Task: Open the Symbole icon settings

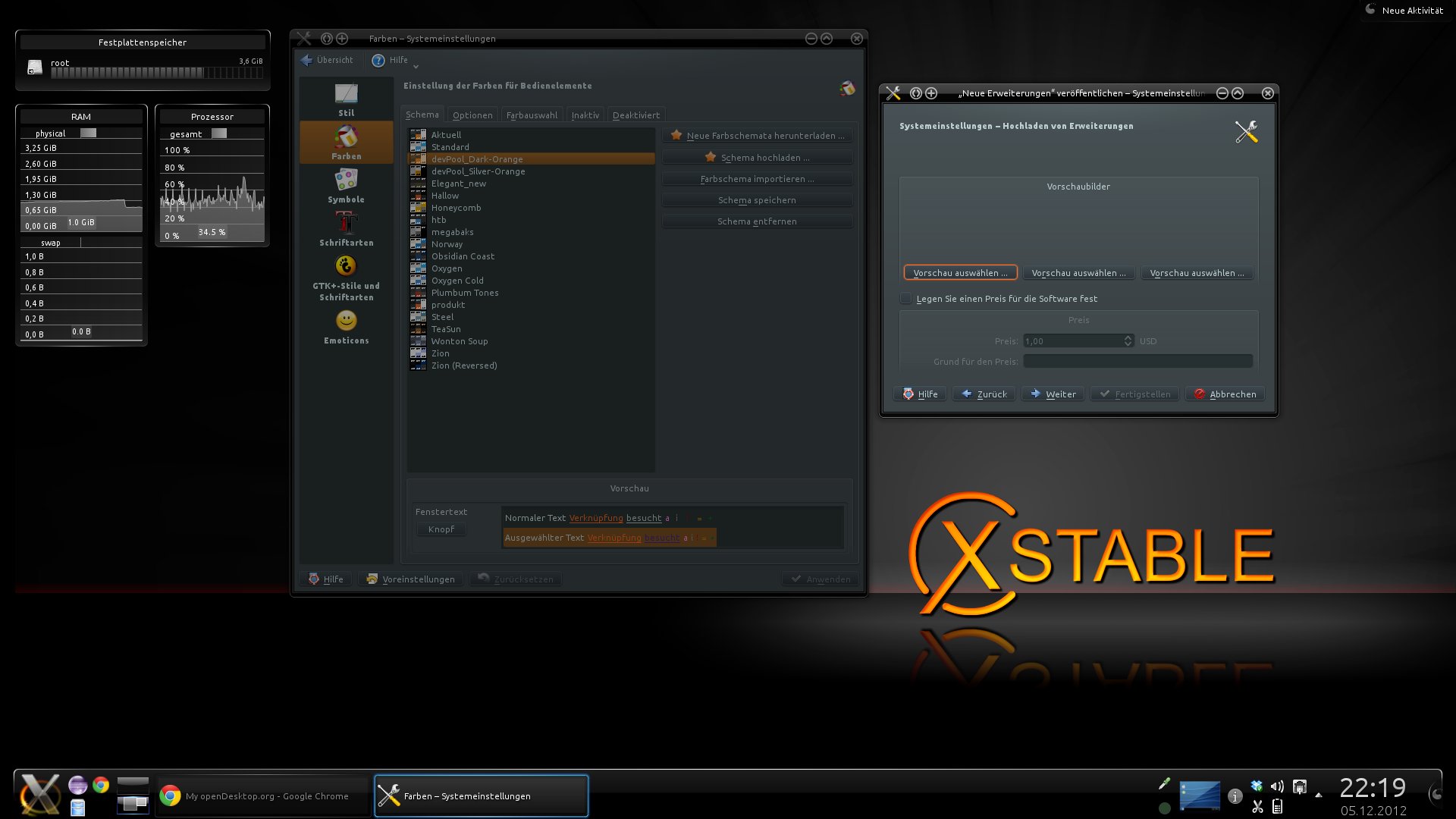Action: pos(347,186)
